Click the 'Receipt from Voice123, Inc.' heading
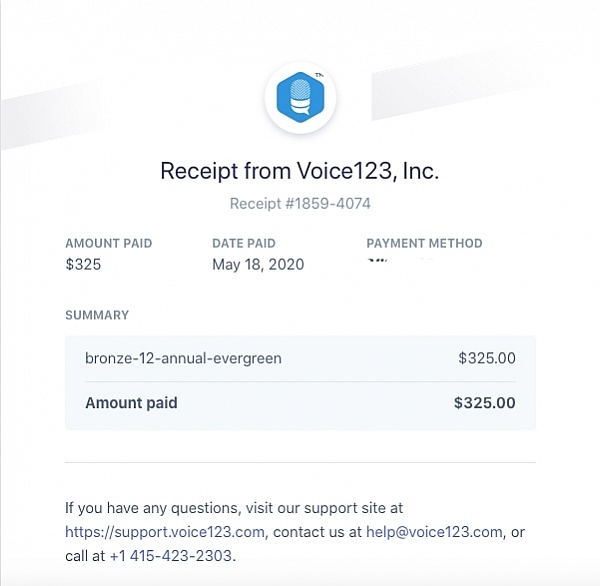The height and width of the screenshot is (586, 600). pyautogui.click(x=300, y=171)
